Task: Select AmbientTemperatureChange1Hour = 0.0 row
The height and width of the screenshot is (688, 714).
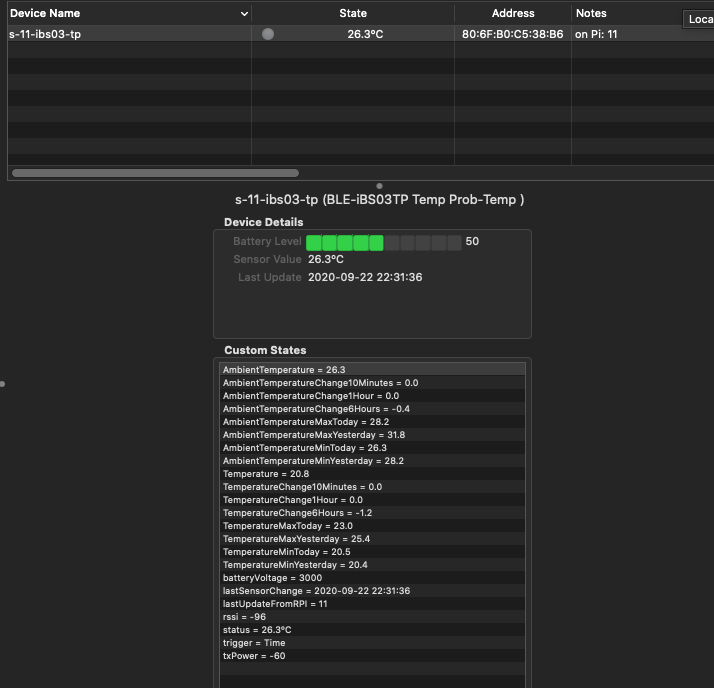Action: pos(372,396)
